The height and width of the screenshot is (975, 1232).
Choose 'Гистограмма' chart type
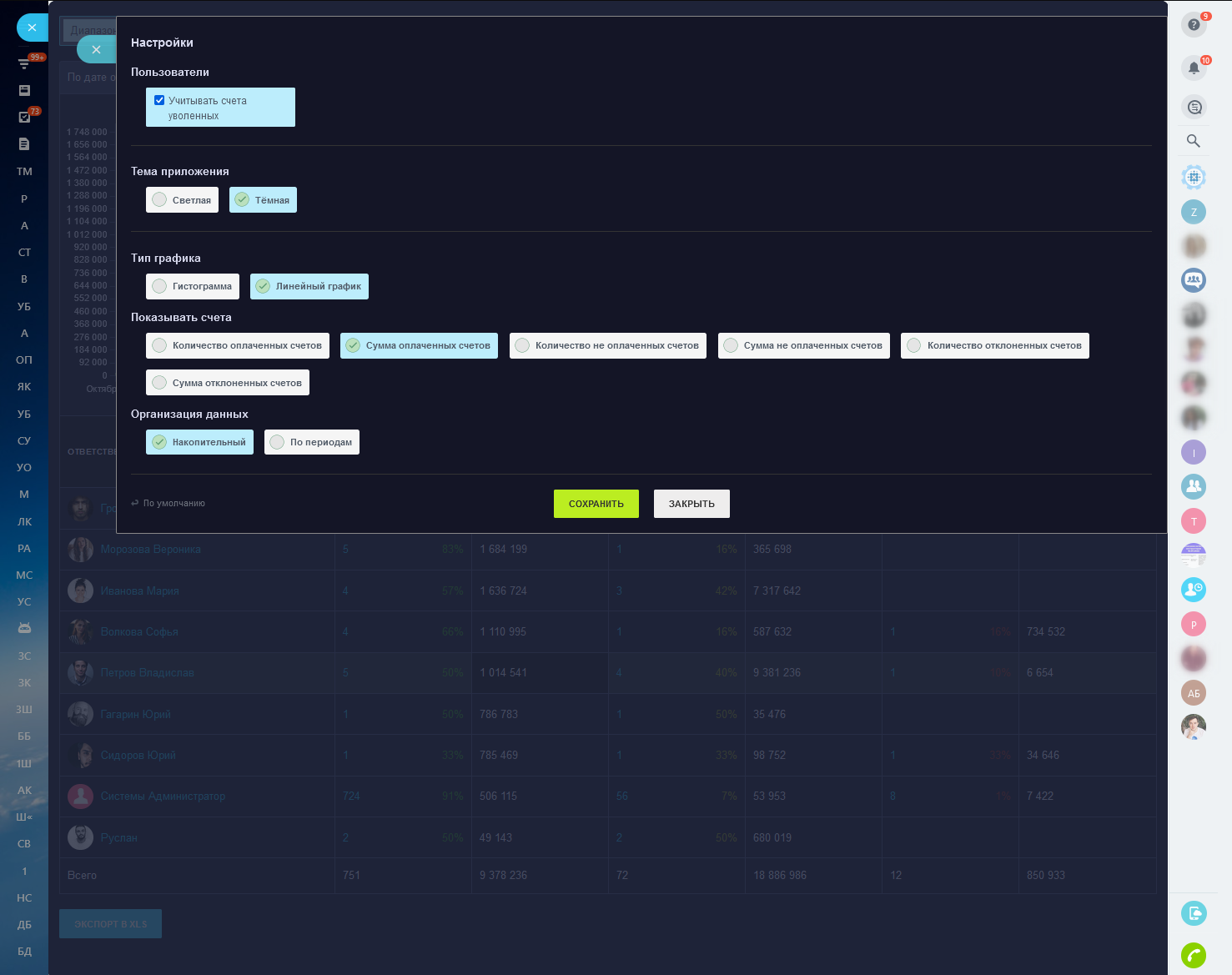[x=193, y=286]
